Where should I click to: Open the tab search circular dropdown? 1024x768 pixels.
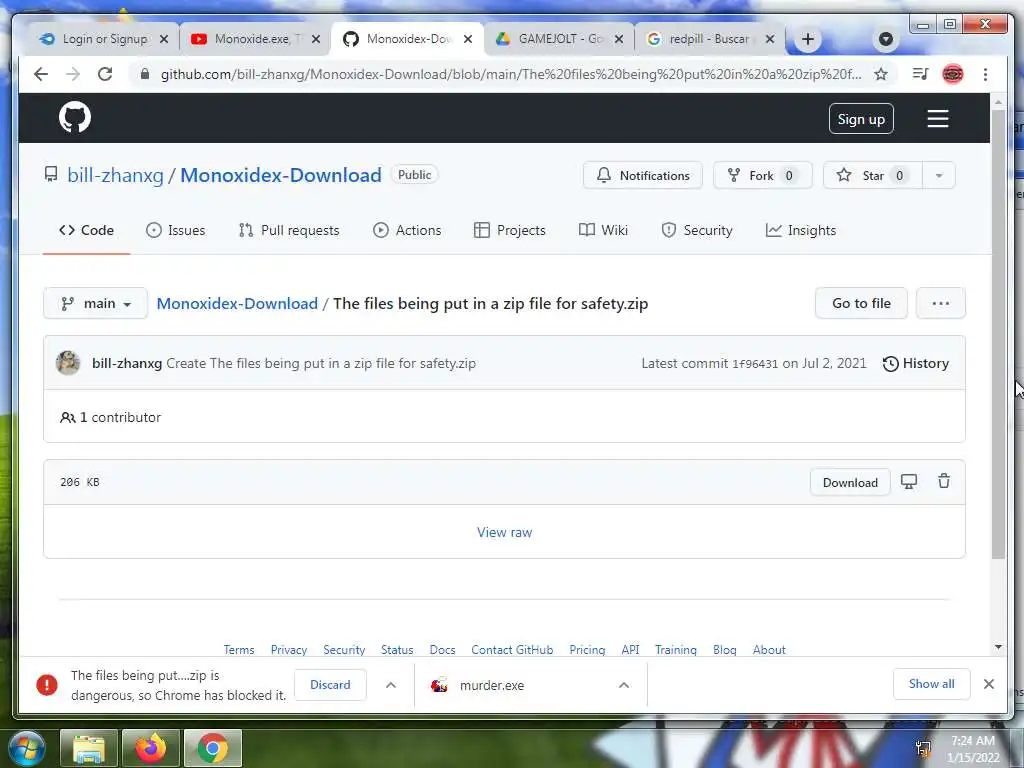click(x=886, y=39)
